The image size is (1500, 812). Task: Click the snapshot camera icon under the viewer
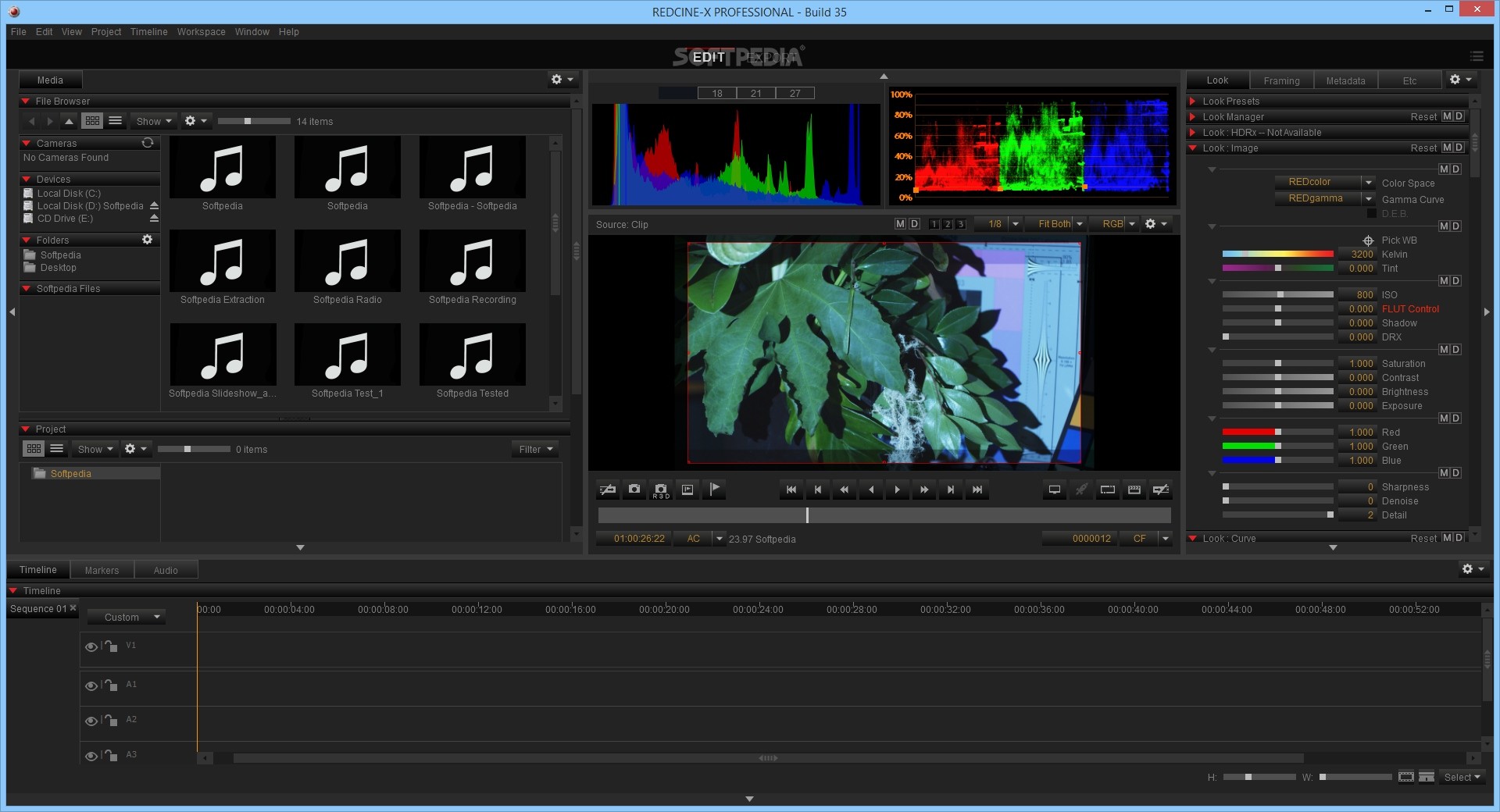[634, 490]
